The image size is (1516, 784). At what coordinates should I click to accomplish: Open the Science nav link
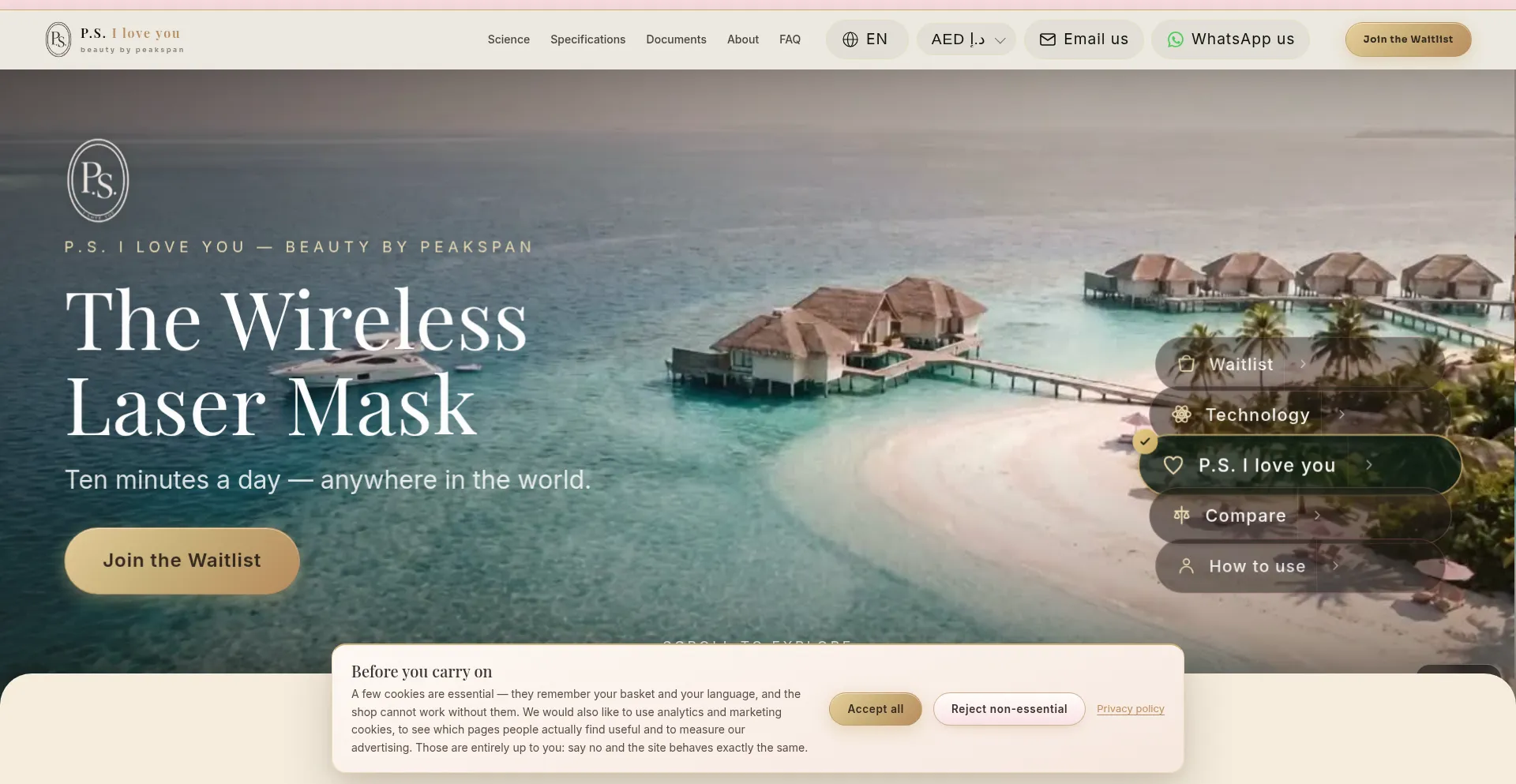tap(508, 39)
